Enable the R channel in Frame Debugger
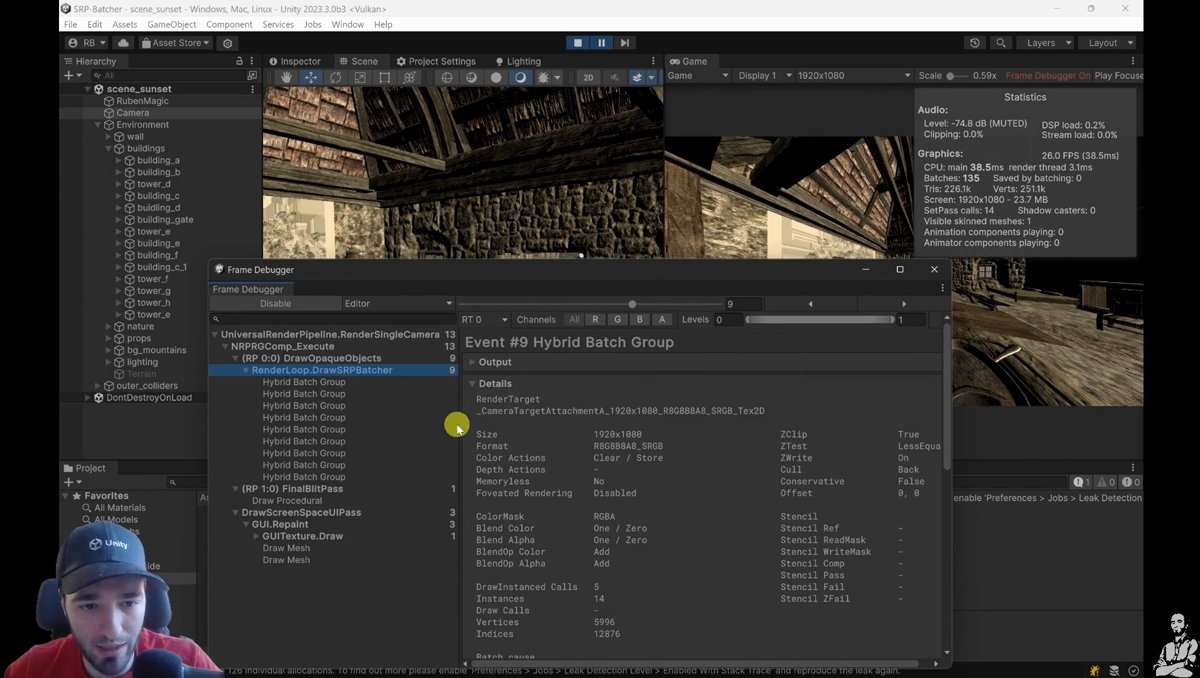This screenshot has width=1200, height=678. tap(595, 319)
